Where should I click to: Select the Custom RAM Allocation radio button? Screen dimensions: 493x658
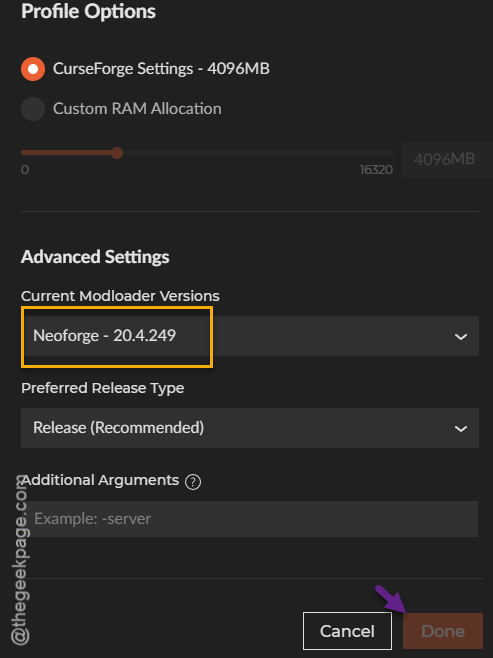(33, 109)
